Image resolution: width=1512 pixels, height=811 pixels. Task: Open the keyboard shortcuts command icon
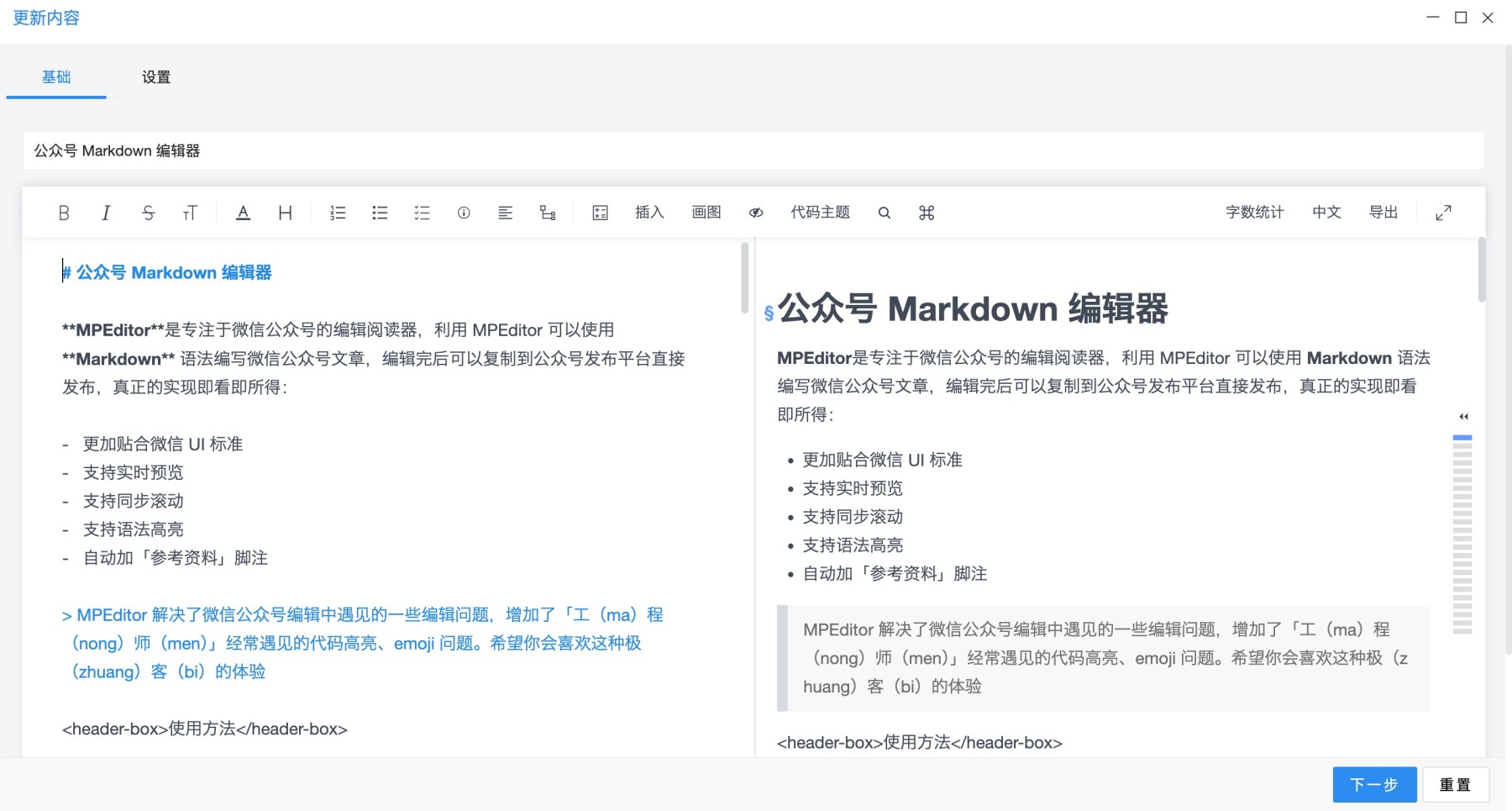(927, 213)
